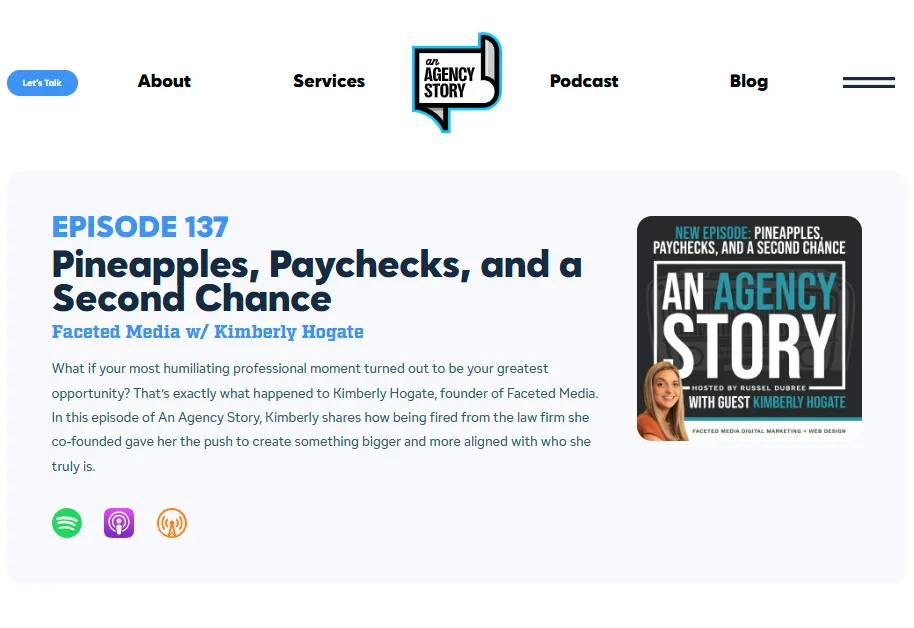Click 'An Agency Story' text in cover image

click(750, 325)
